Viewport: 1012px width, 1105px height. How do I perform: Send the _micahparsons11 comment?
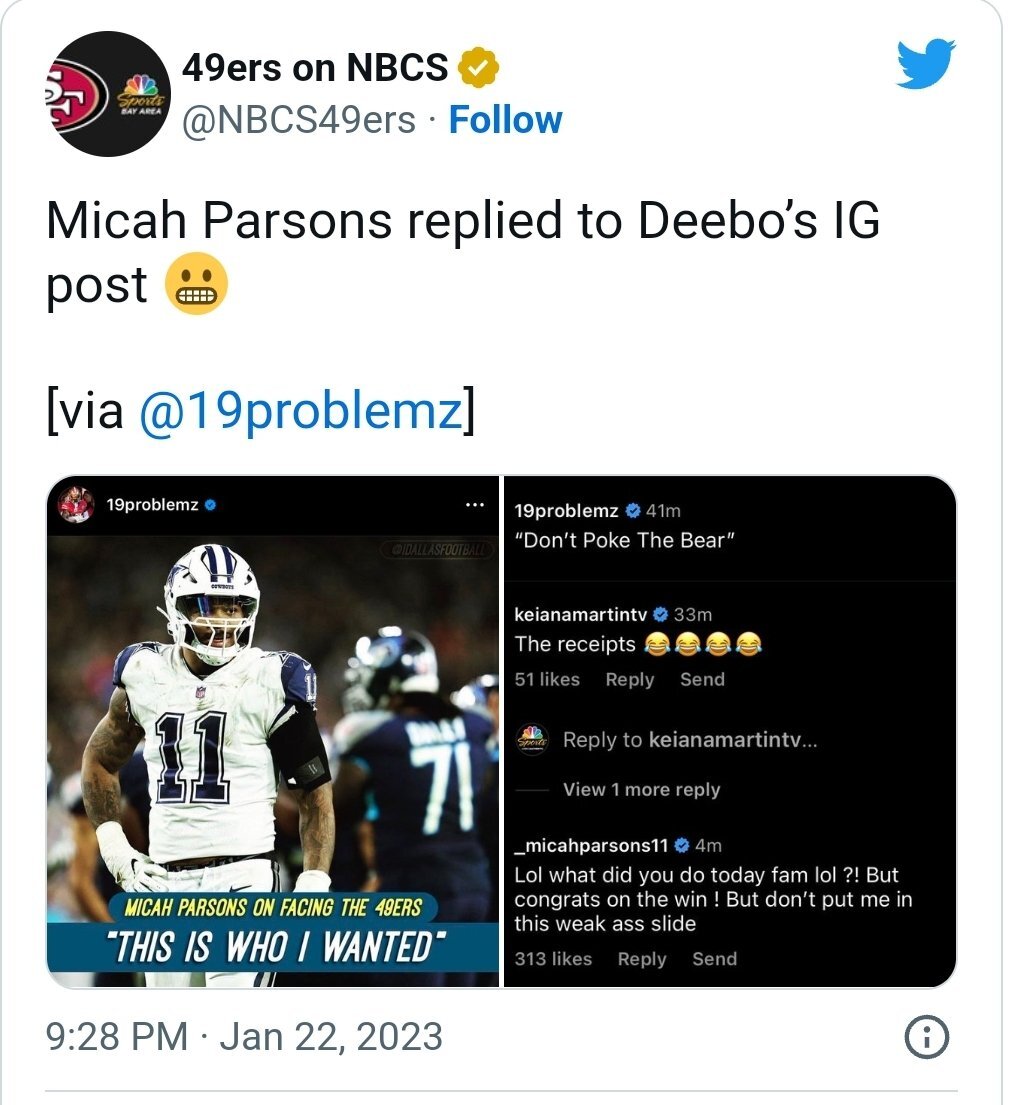point(714,959)
